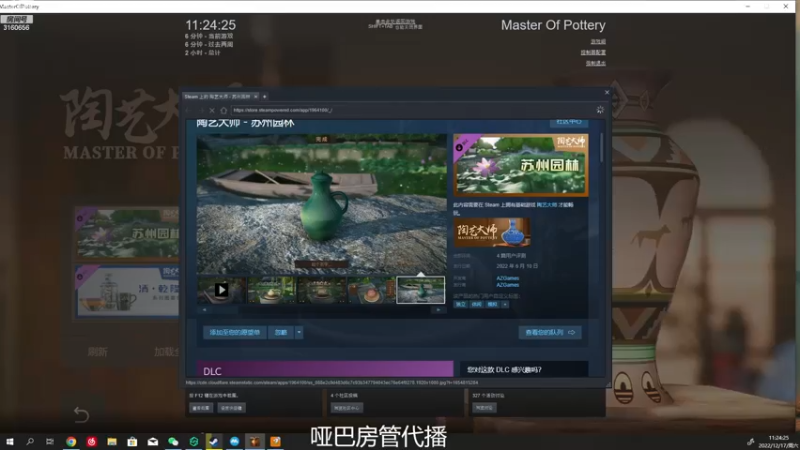Open WeChat from the taskbar
This screenshot has height=450, width=800.
click(x=173, y=441)
